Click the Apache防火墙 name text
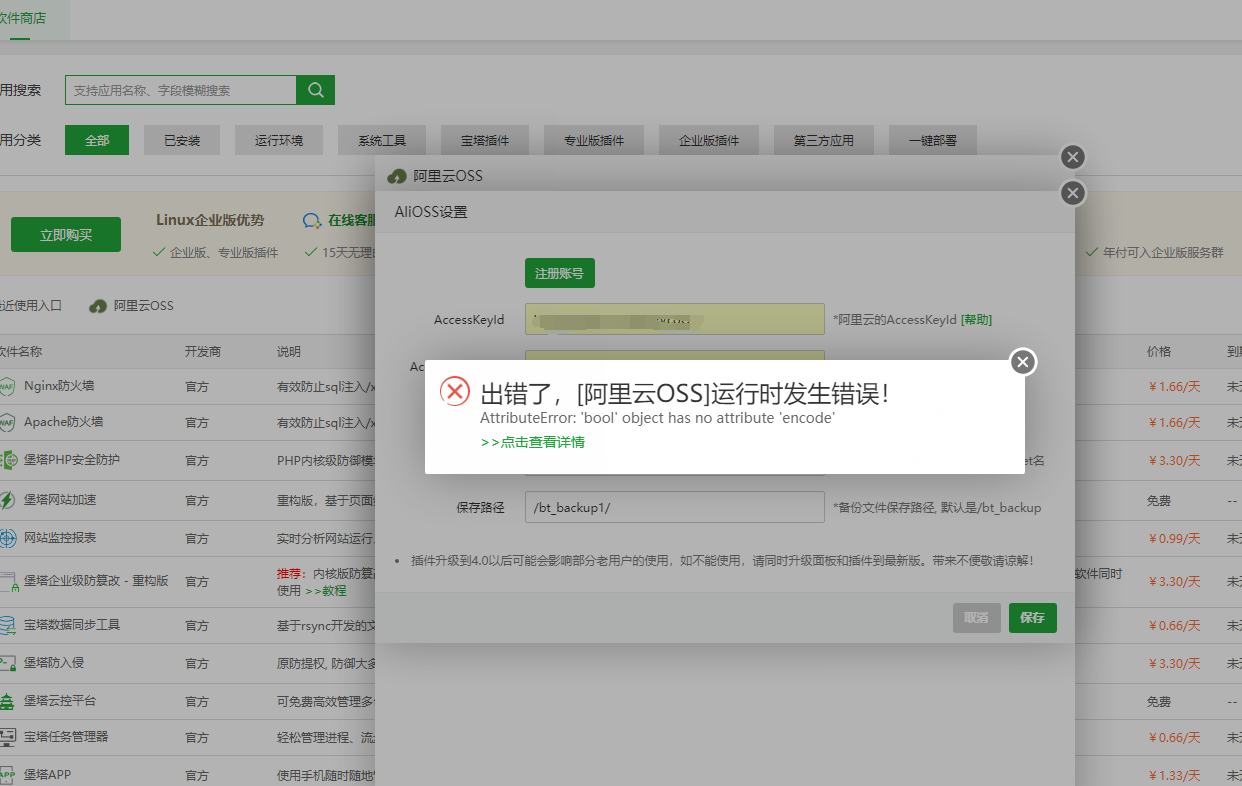This screenshot has width=1242, height=786. point(63,422)
